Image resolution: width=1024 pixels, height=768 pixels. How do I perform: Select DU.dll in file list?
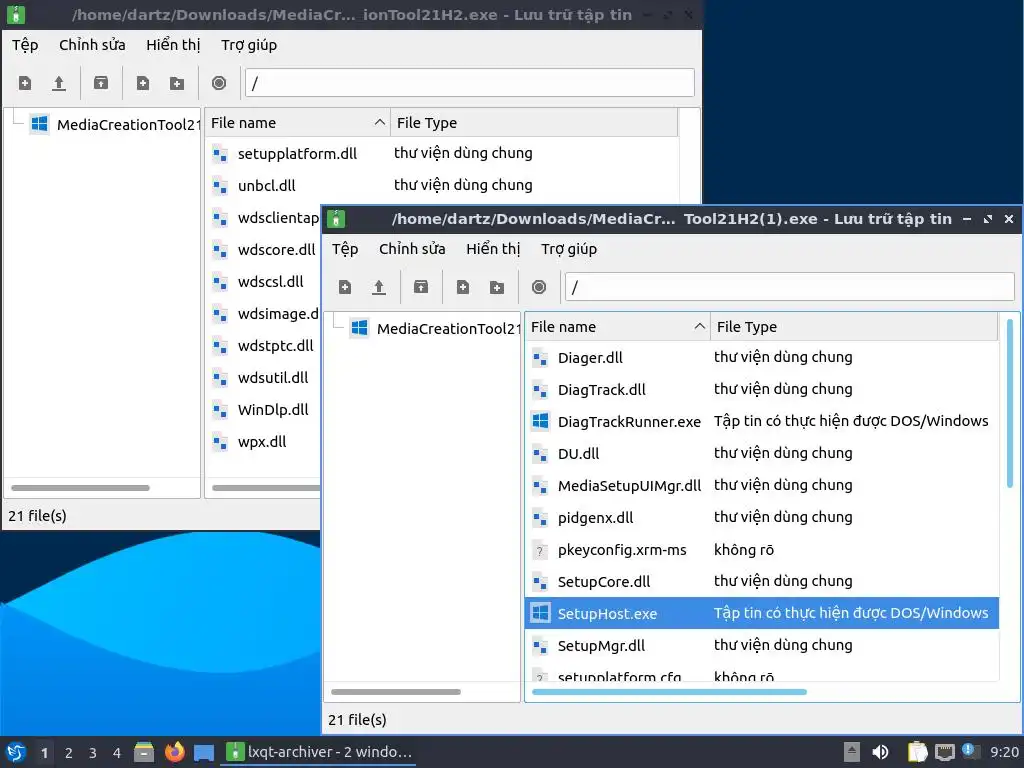click(x=762, y=453)
